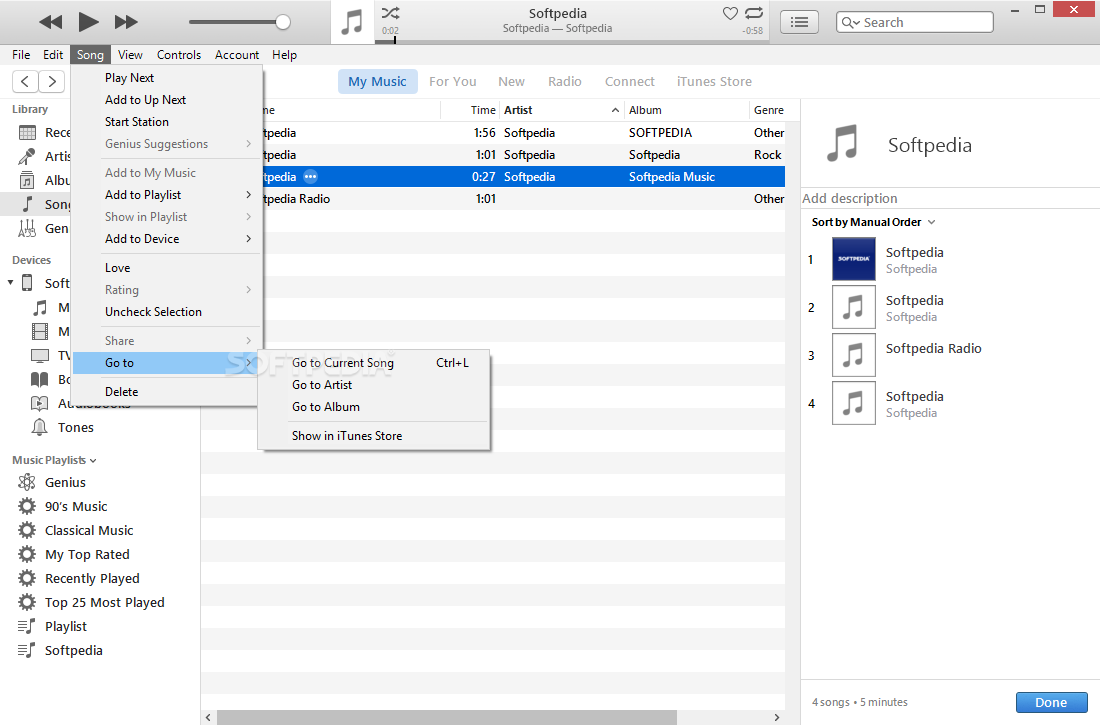The width and height of the screenshot is (1100, 725).
Task: Open device Books icon
Action: pyautogui.click(x=40, y=380)
